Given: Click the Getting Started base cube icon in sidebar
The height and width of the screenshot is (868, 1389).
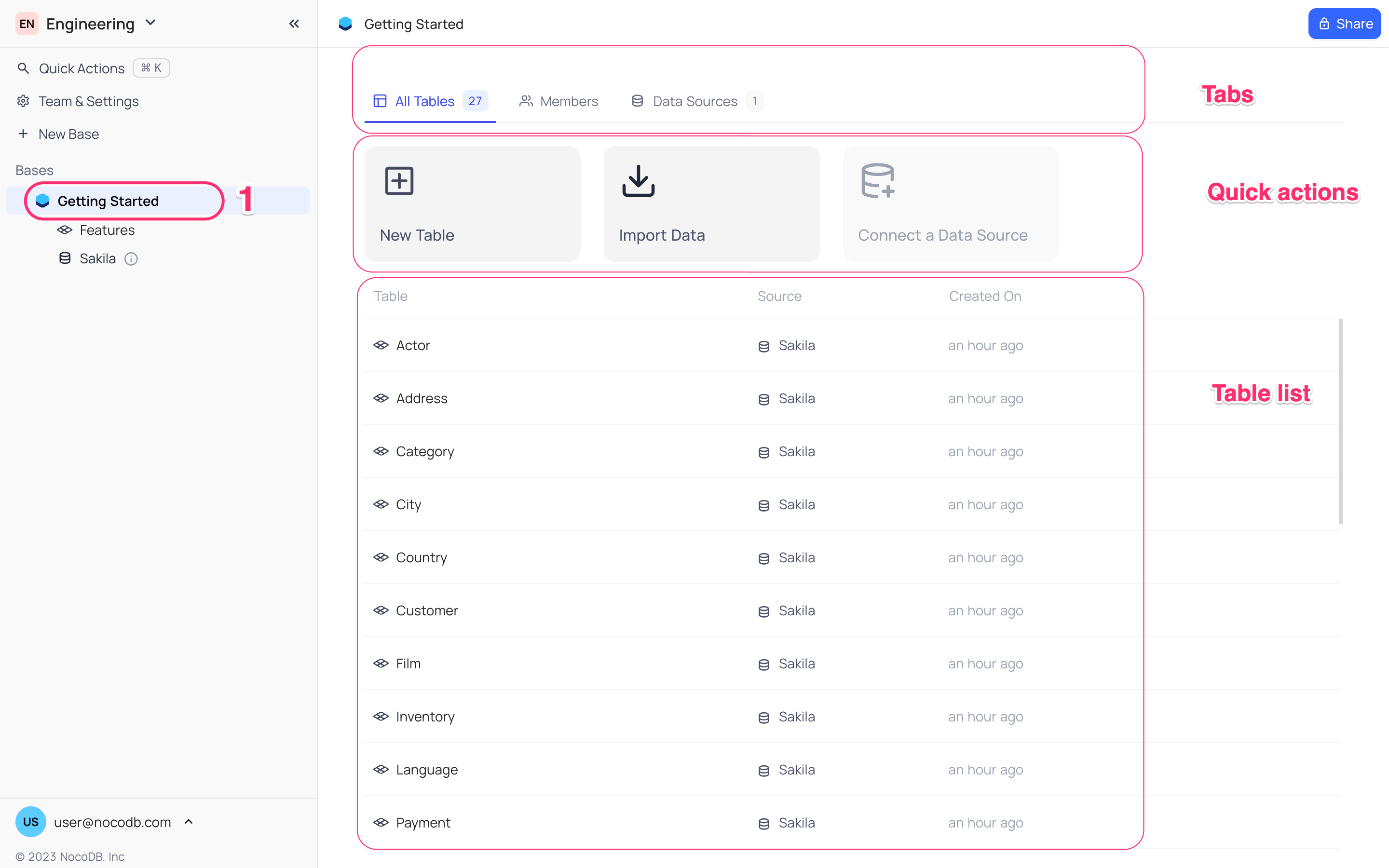Looking at the screenshot, I should pyautogui.click(x=42, y=201).
